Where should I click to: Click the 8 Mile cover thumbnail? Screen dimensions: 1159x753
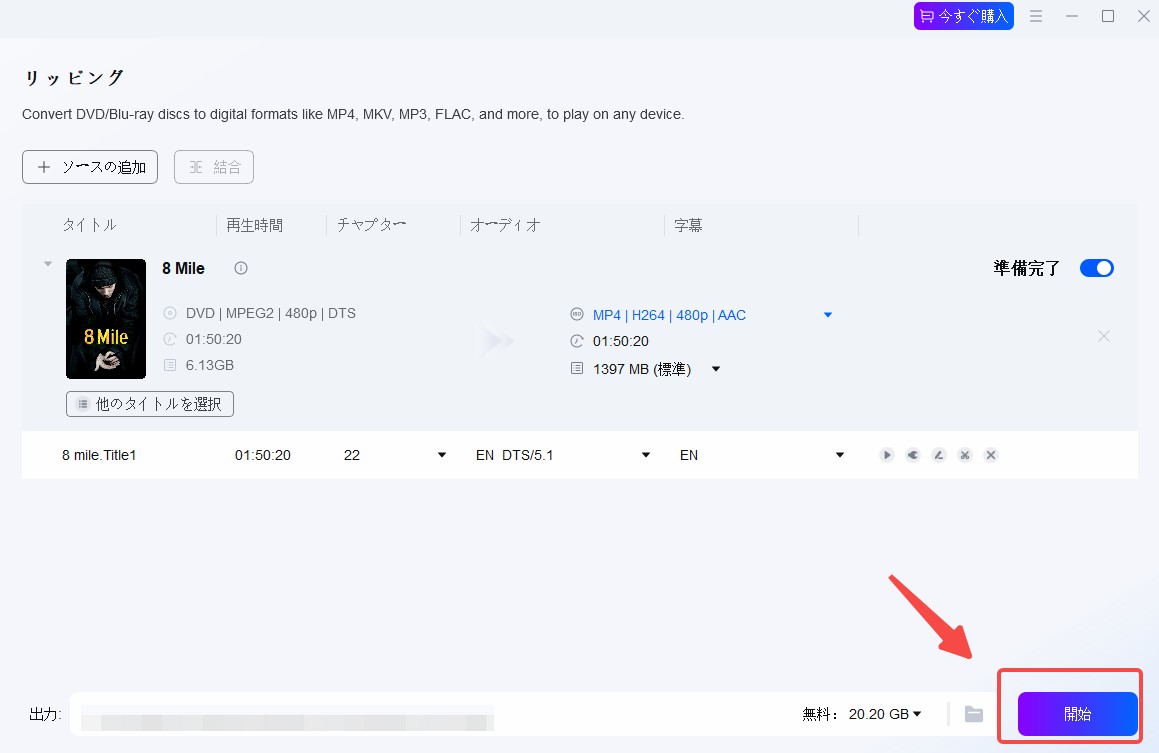coord(106,318)
